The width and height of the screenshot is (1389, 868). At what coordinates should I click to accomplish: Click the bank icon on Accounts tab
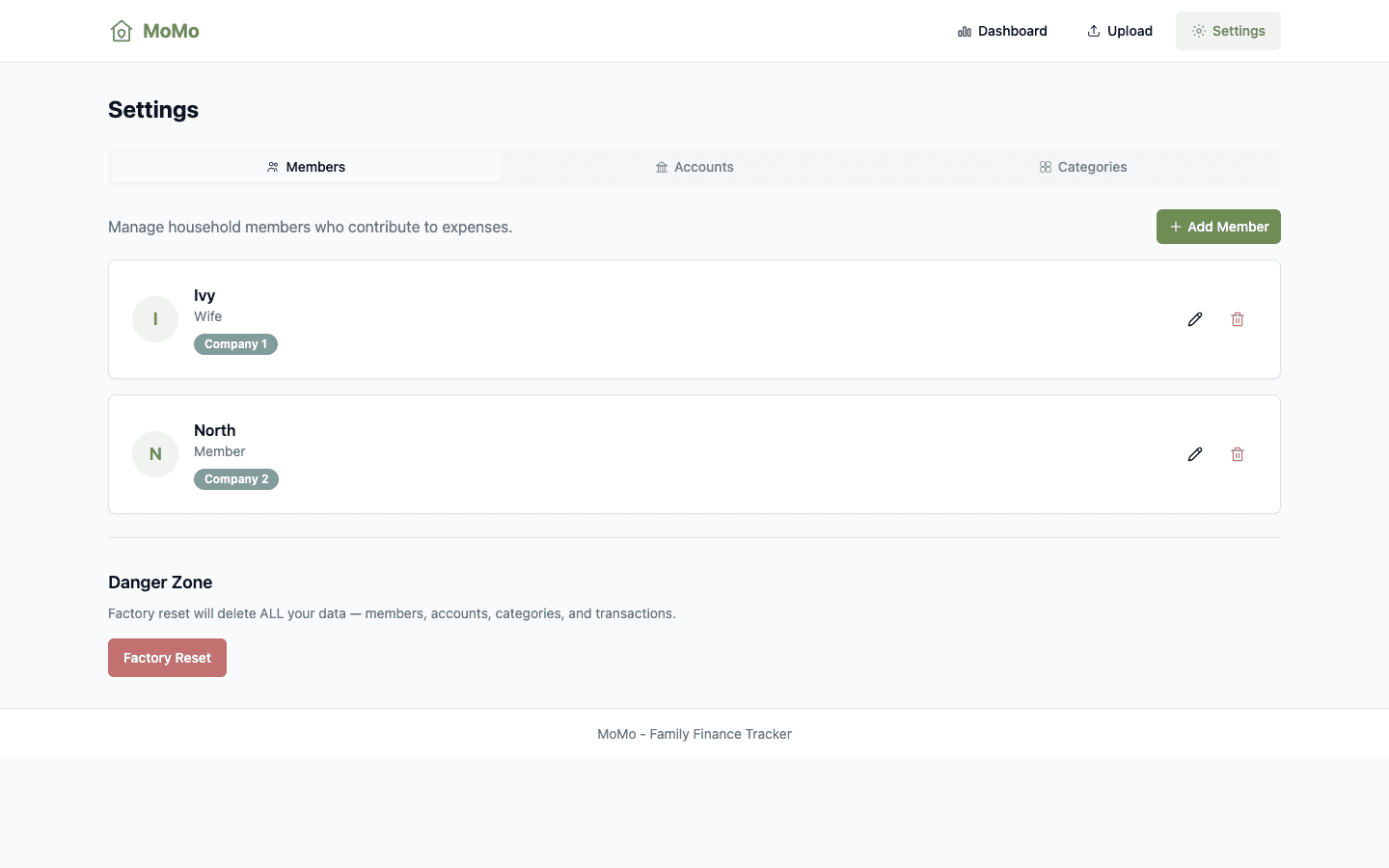pos(662,166)
